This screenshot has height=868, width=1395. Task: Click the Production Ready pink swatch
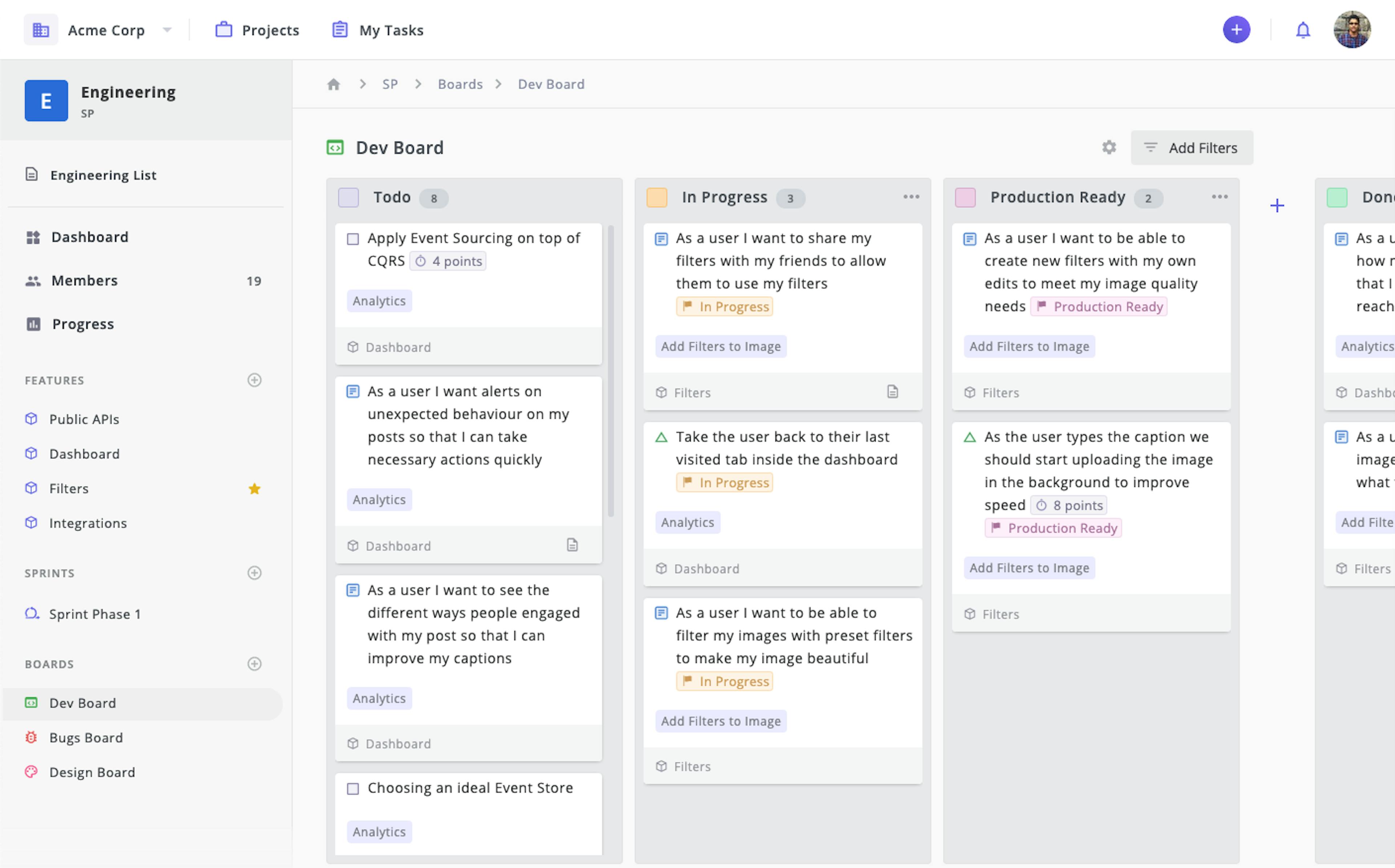pos(965,198)
